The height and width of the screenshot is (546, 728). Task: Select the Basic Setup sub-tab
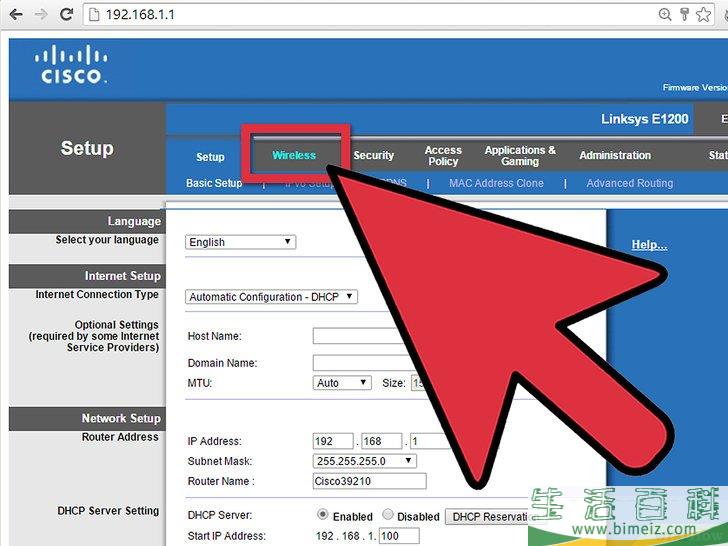(214, 183)
